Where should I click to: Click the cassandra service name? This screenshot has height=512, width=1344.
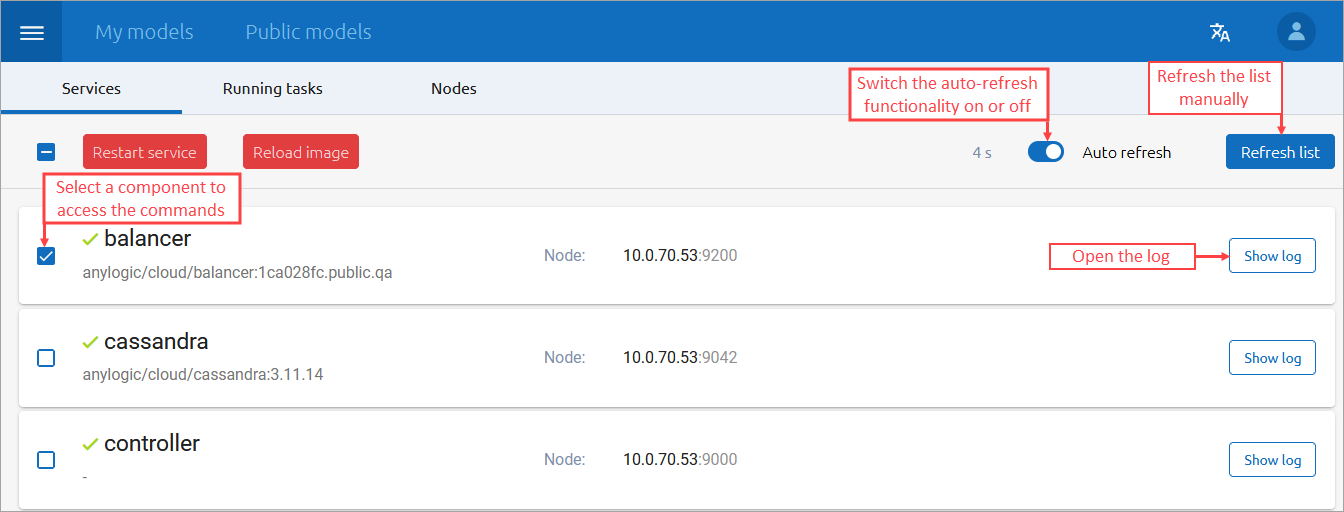pos(156,341)
